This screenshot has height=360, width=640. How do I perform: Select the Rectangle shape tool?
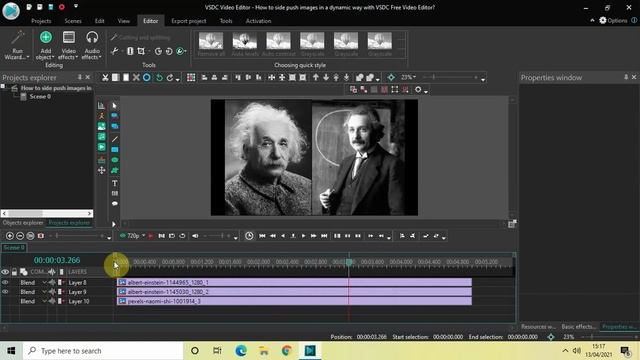[115, 150]
